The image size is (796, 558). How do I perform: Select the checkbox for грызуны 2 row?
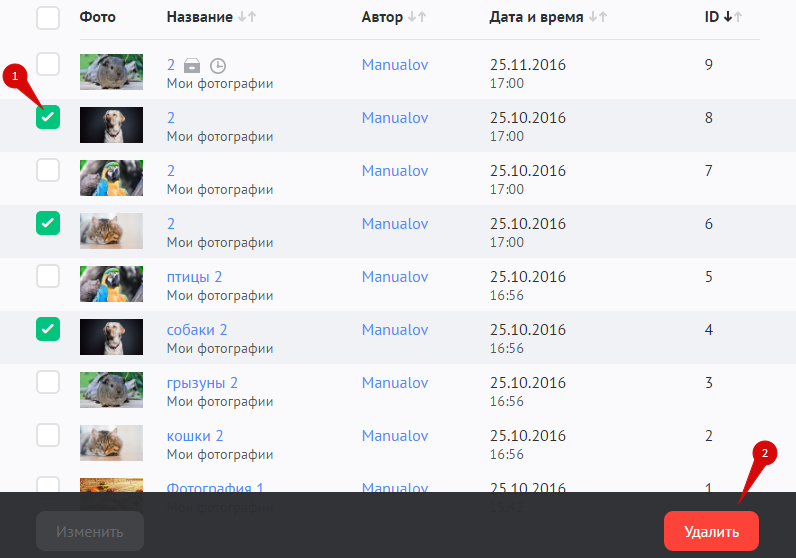coord(48,382)
